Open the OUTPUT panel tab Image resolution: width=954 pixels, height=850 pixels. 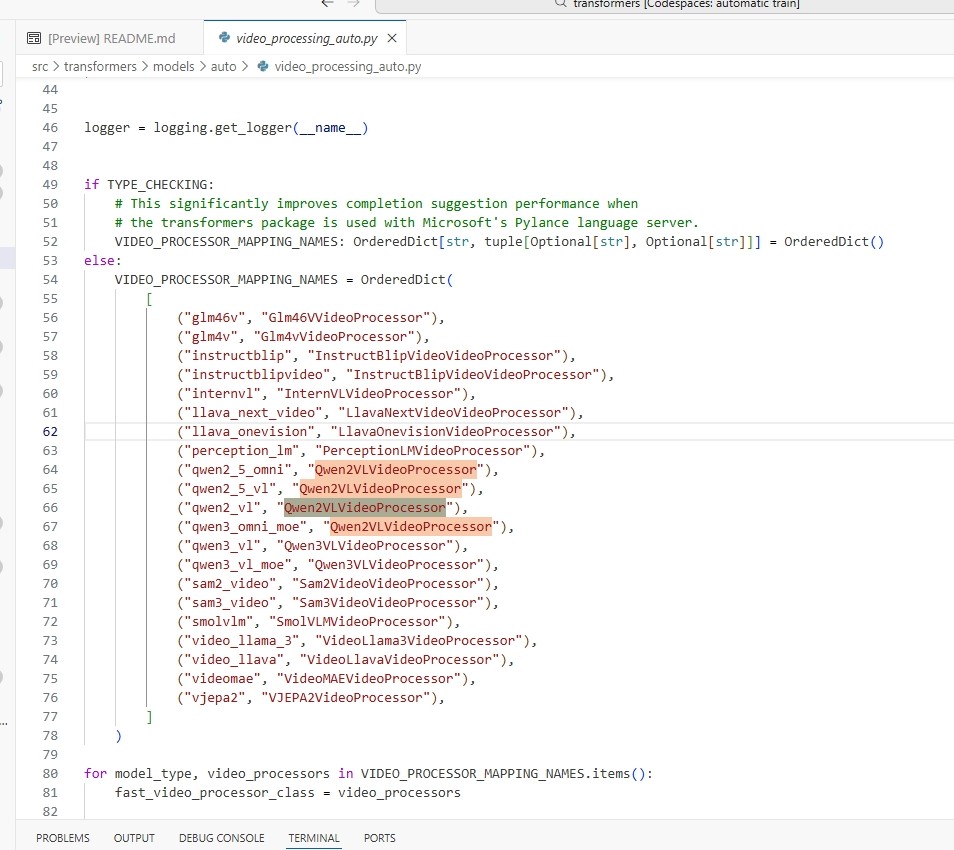click(134, 838)
